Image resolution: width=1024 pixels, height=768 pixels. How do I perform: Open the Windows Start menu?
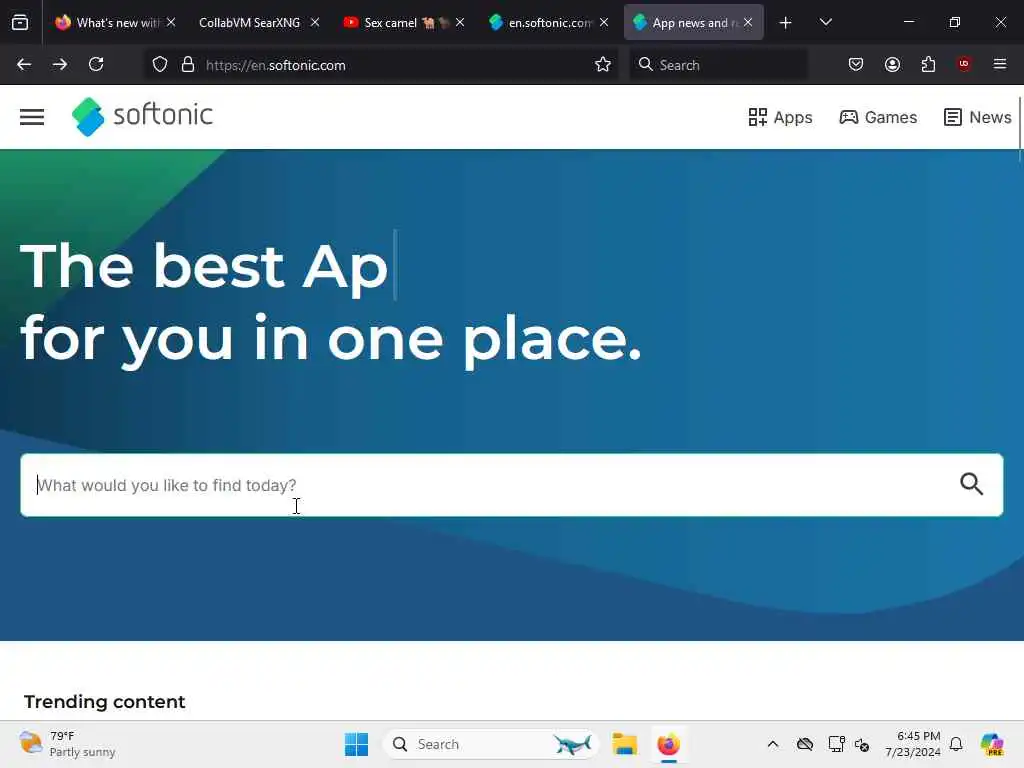356,744
